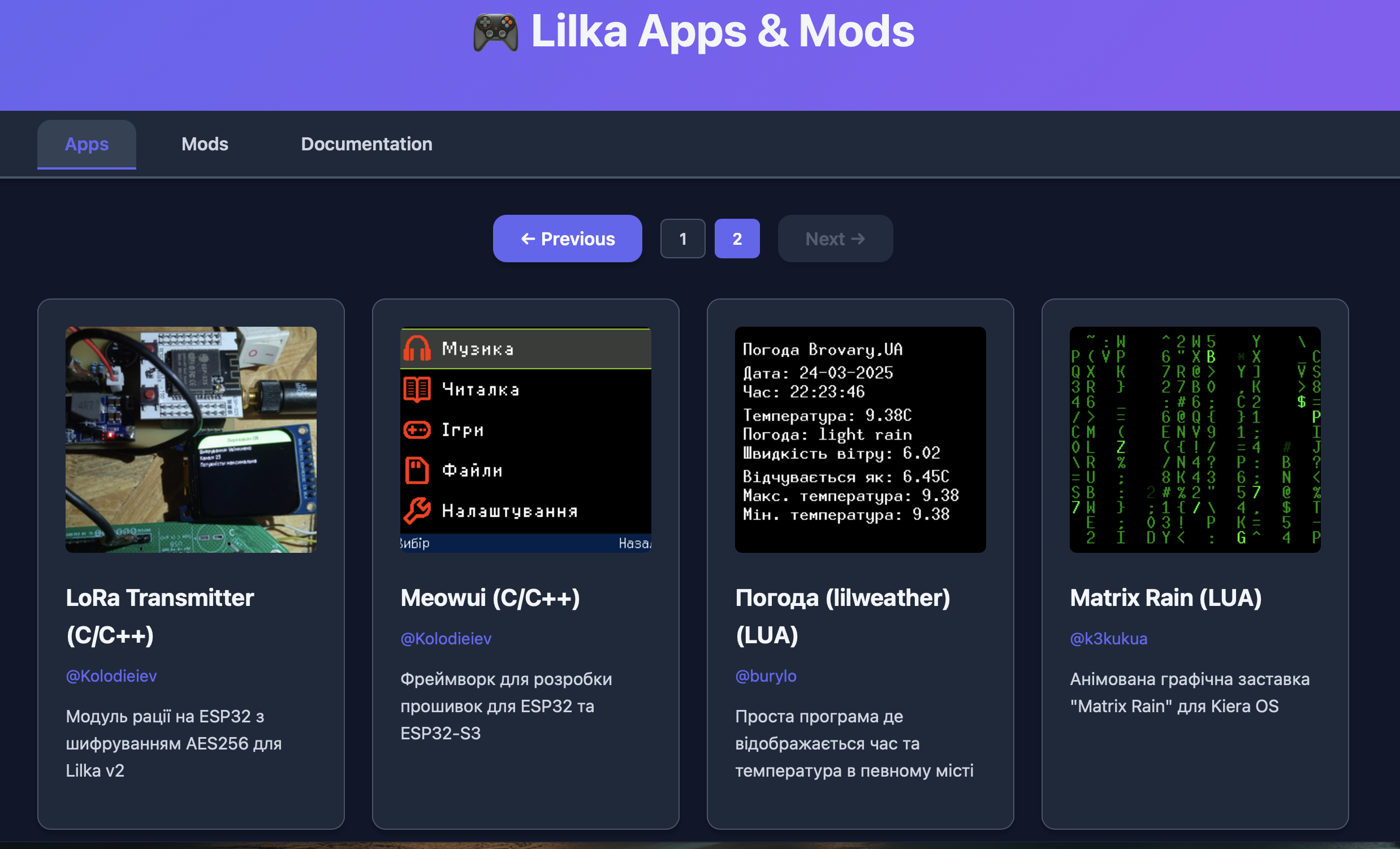Click the file icon next to Файли
Viewport: 1400px width, 849px height.
point(417,470)
